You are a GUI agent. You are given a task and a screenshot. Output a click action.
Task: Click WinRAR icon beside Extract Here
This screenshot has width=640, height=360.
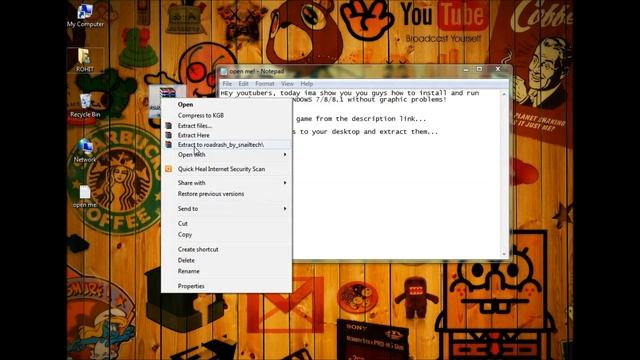point(169,135)
